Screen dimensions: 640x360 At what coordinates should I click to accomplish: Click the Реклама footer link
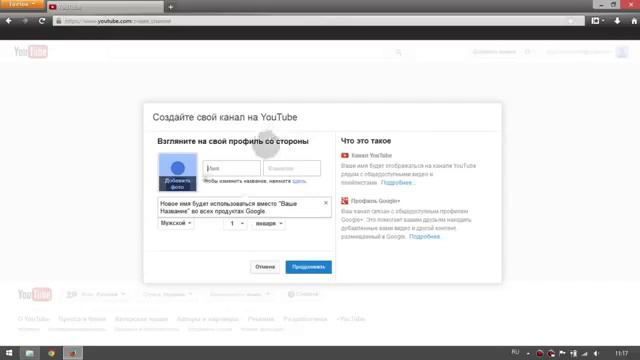pyautogui.click(x=261, y=319)
